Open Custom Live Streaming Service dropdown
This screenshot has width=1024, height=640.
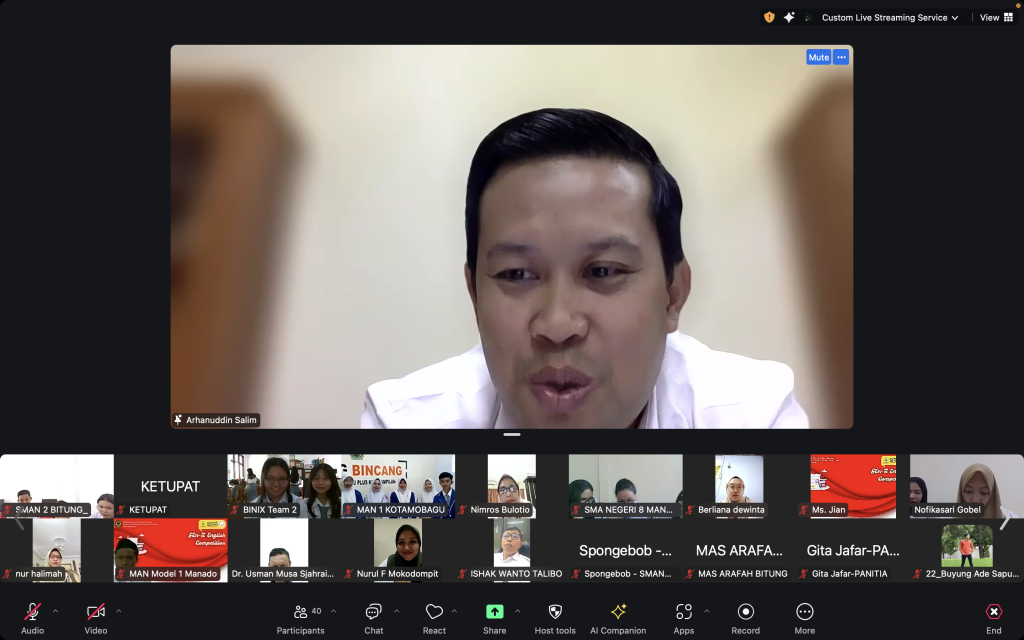coord(889,17)
